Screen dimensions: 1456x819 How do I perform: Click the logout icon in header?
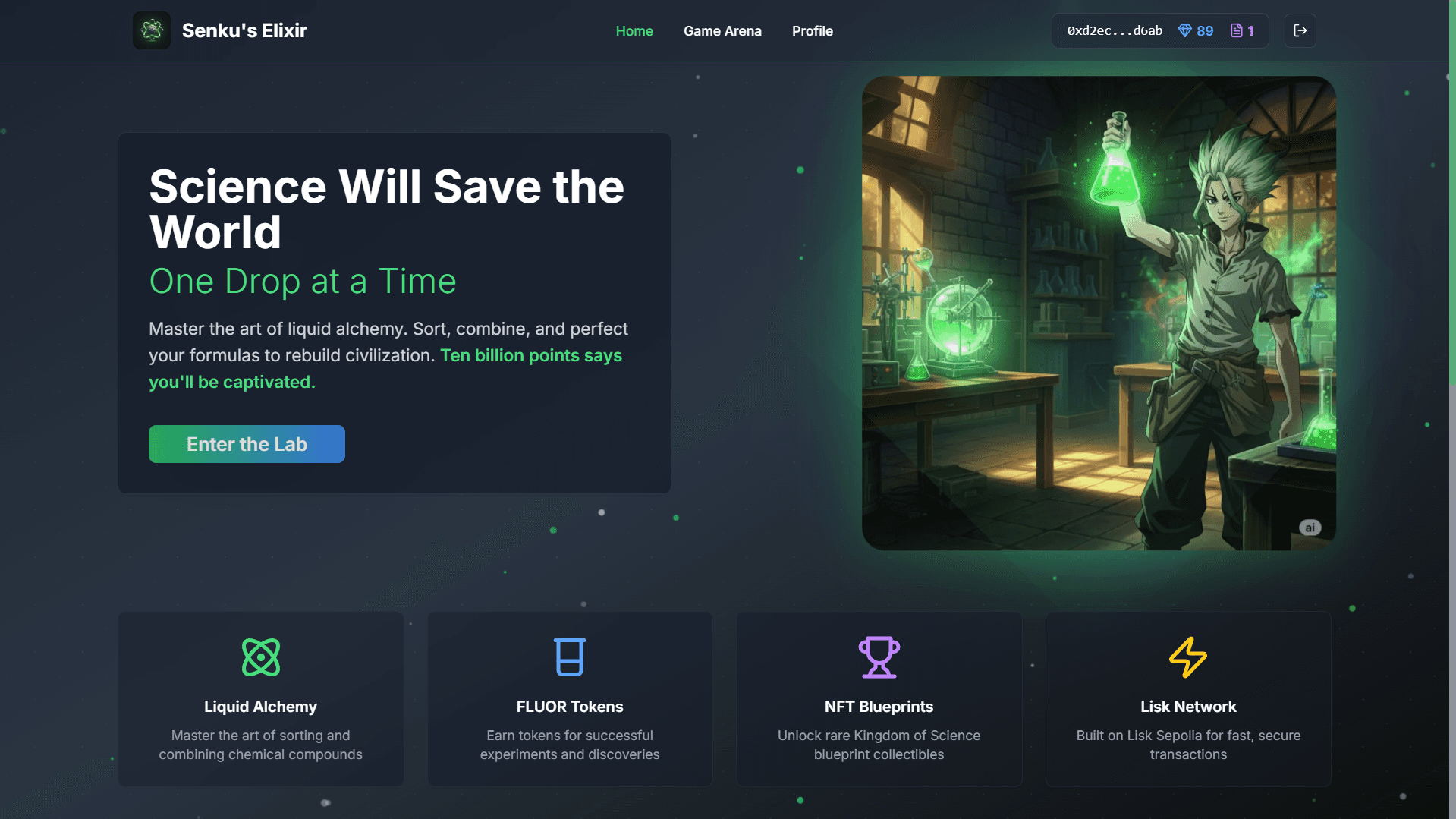tap(1300, 30)
